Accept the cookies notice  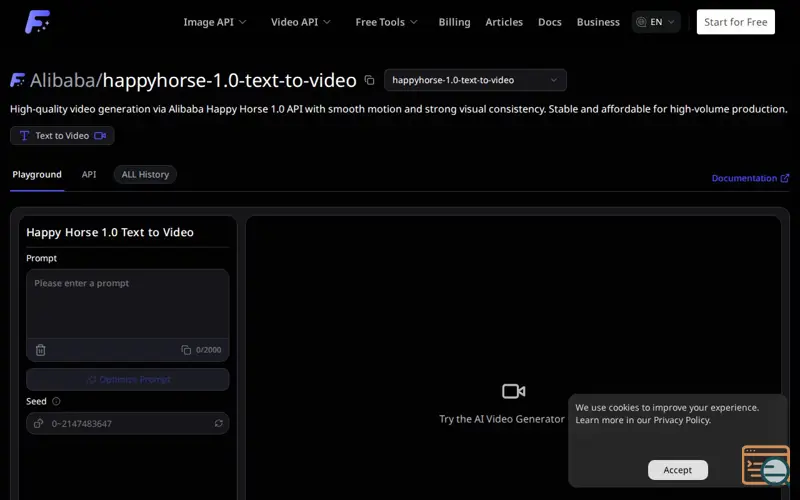678,470
